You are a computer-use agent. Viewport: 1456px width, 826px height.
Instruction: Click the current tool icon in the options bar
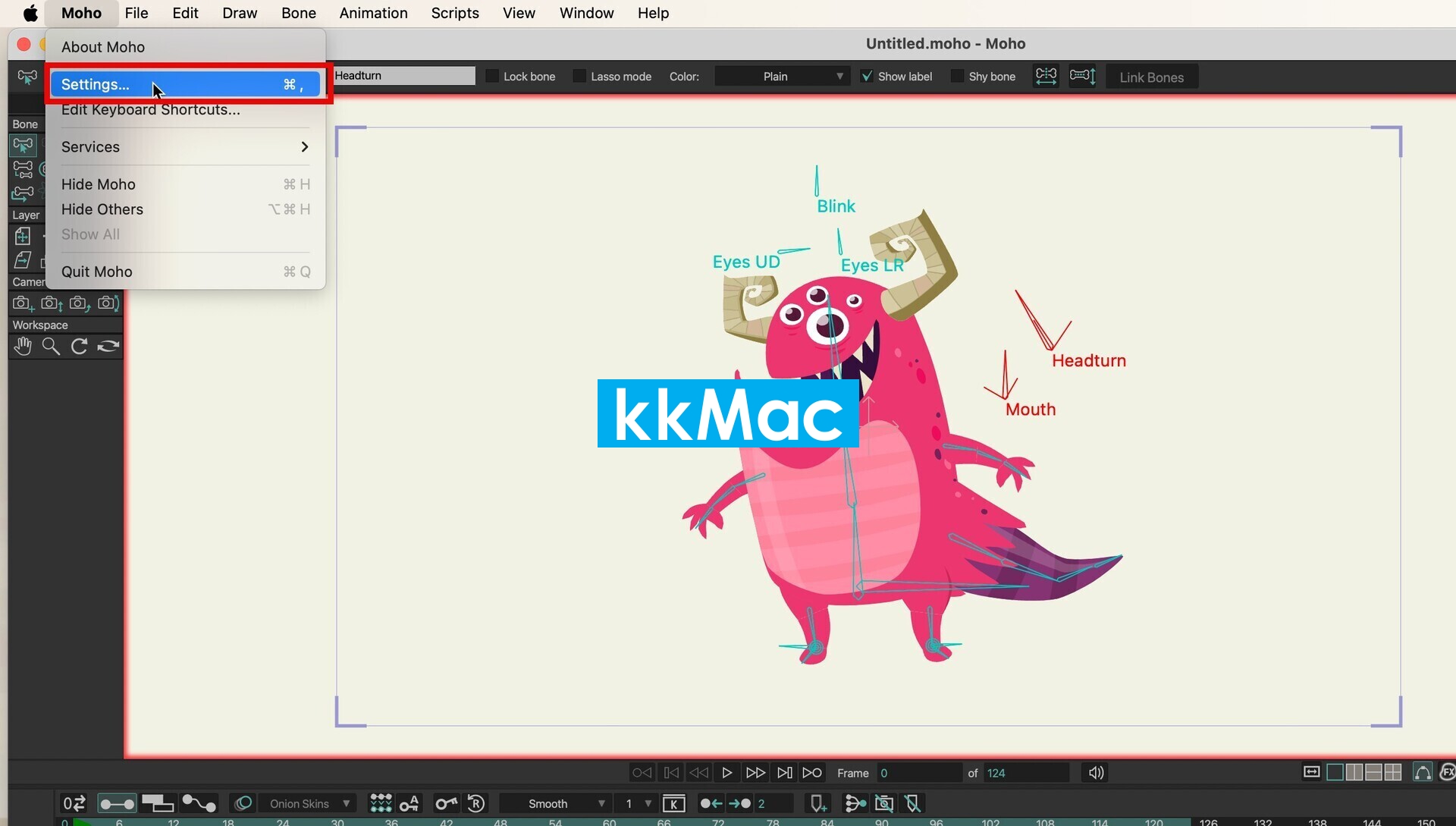(27, 77)
